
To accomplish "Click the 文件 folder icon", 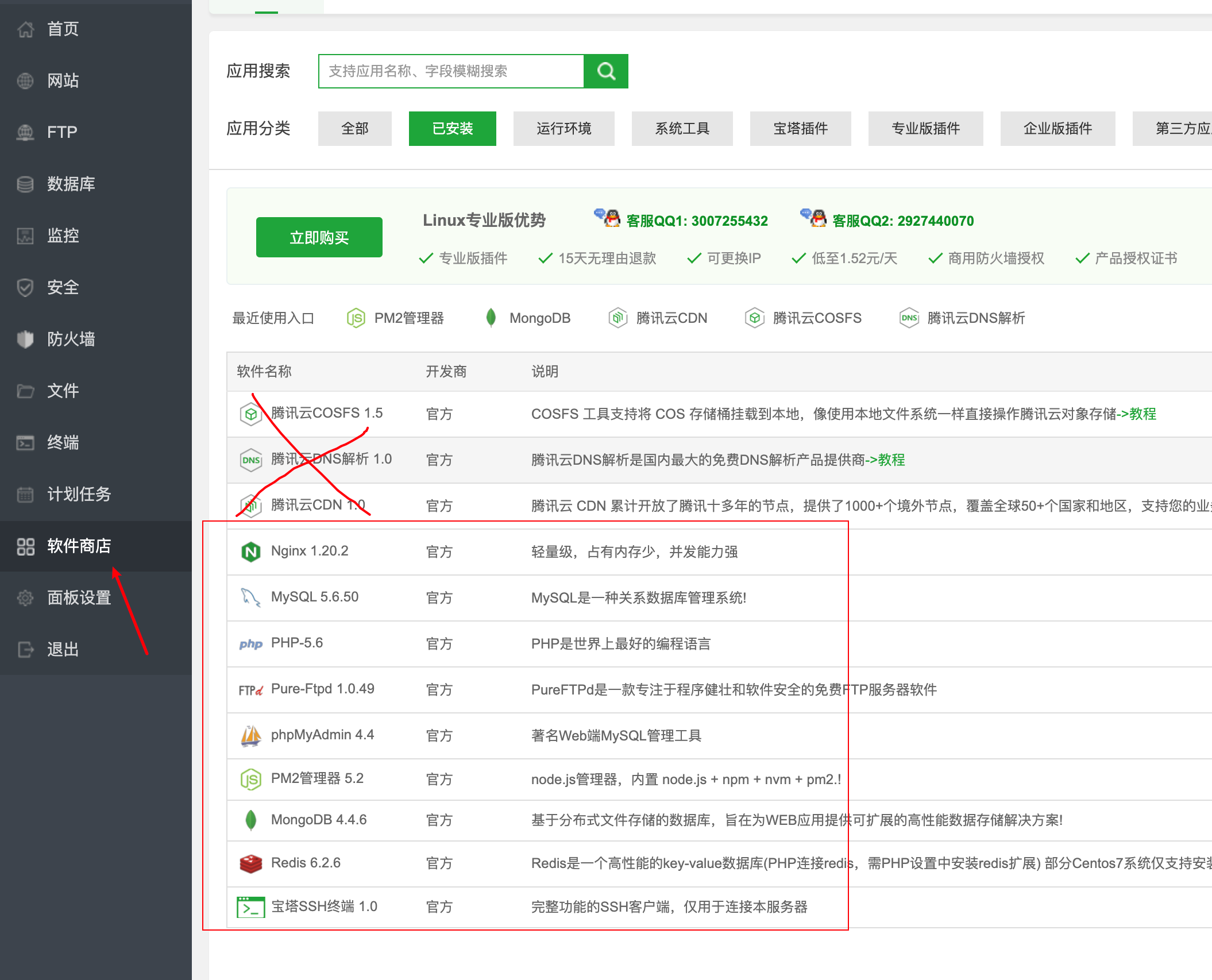I will (25, 391).
